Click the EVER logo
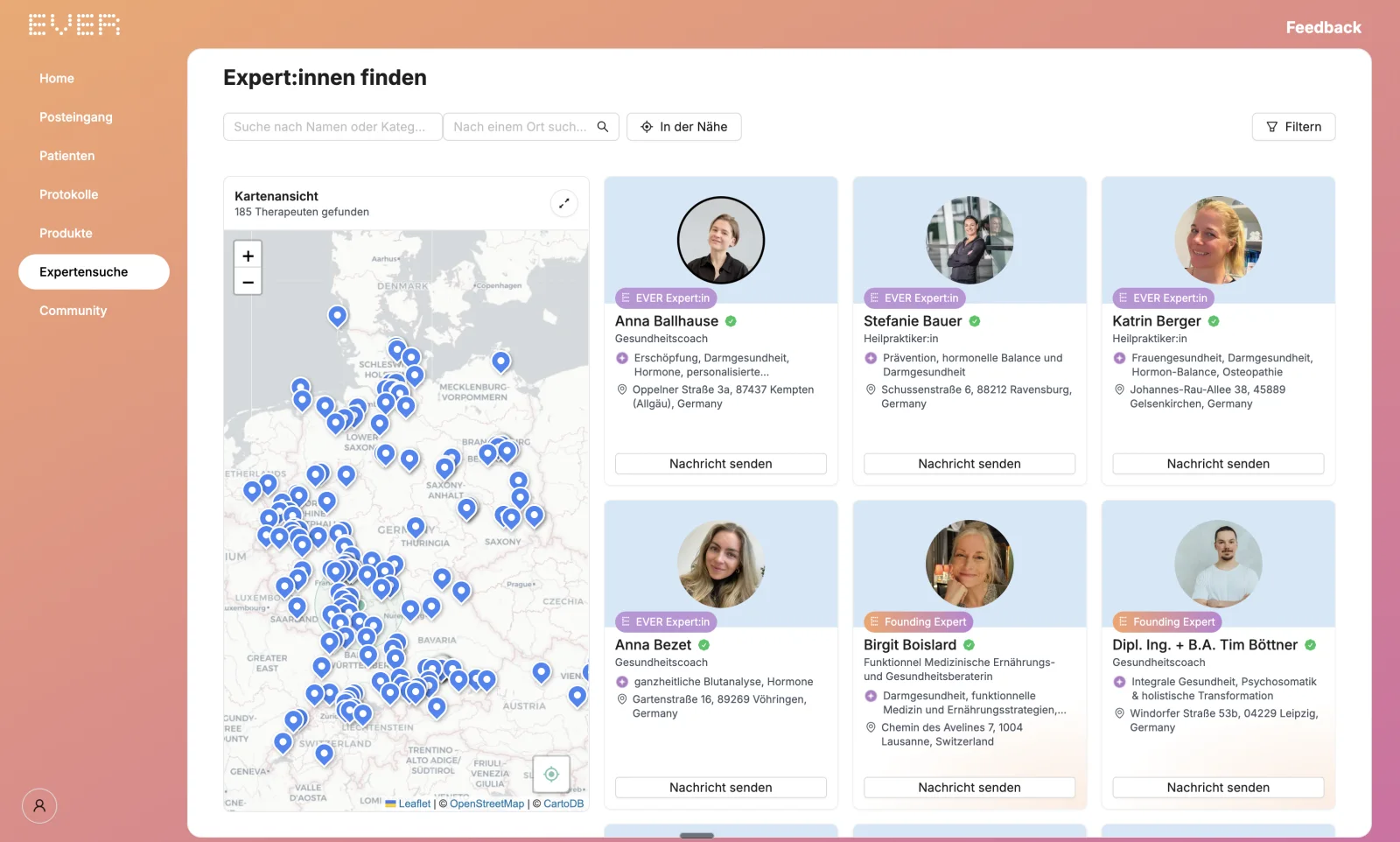 pos(74,25)
